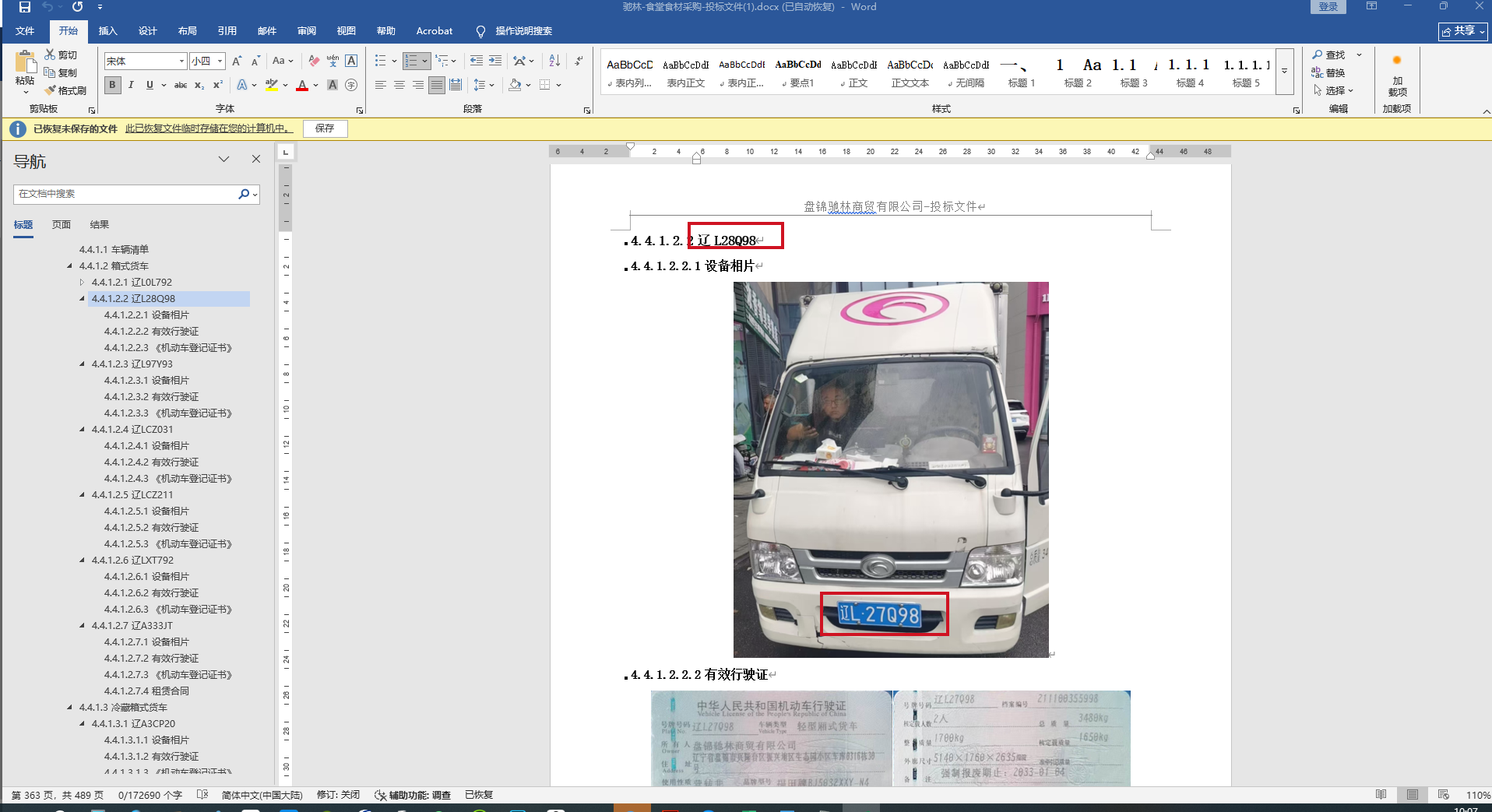1492x812 pixels.
Task: Toggle Superscript formatting
Action: [218, 85]
